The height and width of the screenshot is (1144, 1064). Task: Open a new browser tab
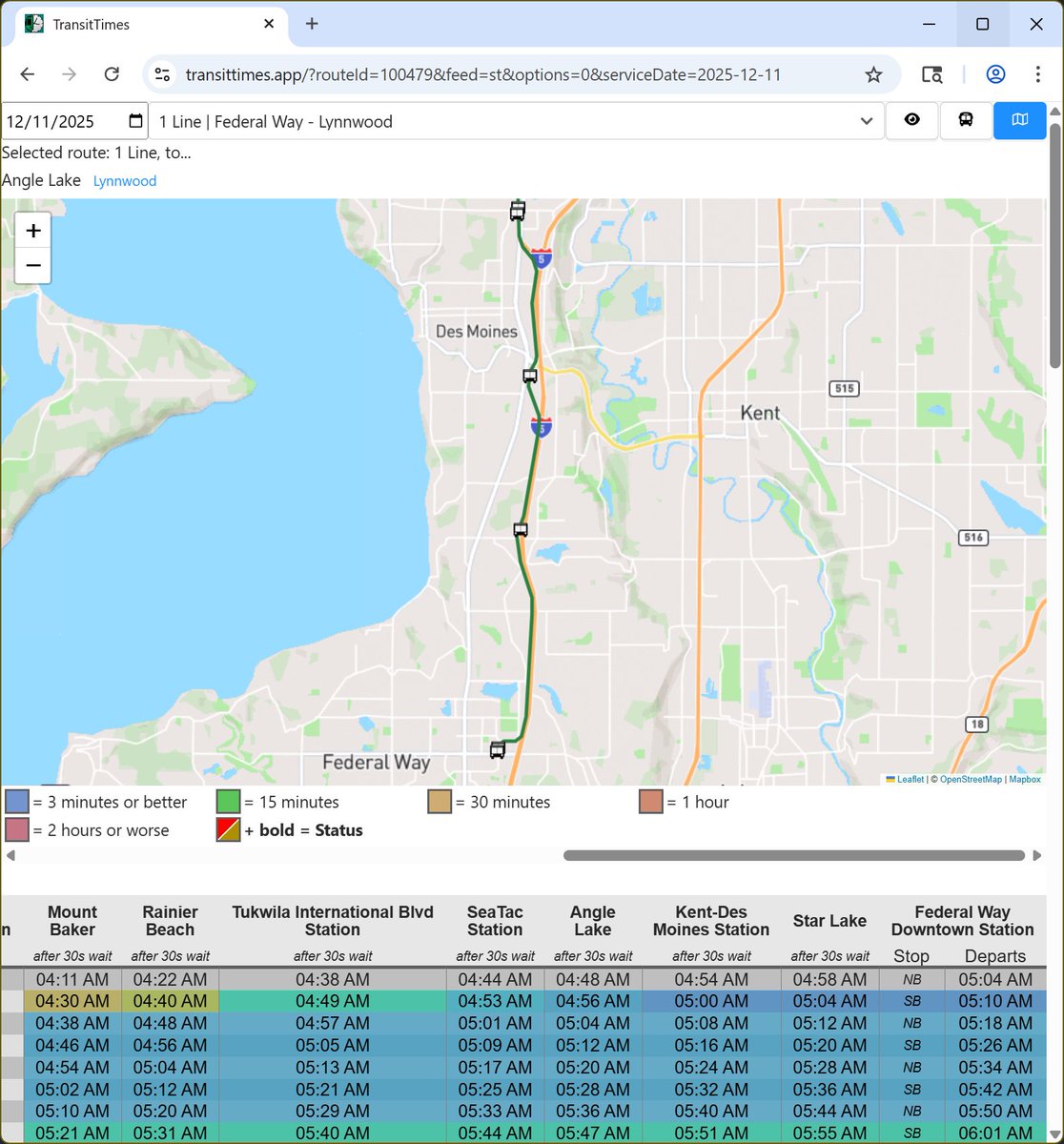(312, 24)
